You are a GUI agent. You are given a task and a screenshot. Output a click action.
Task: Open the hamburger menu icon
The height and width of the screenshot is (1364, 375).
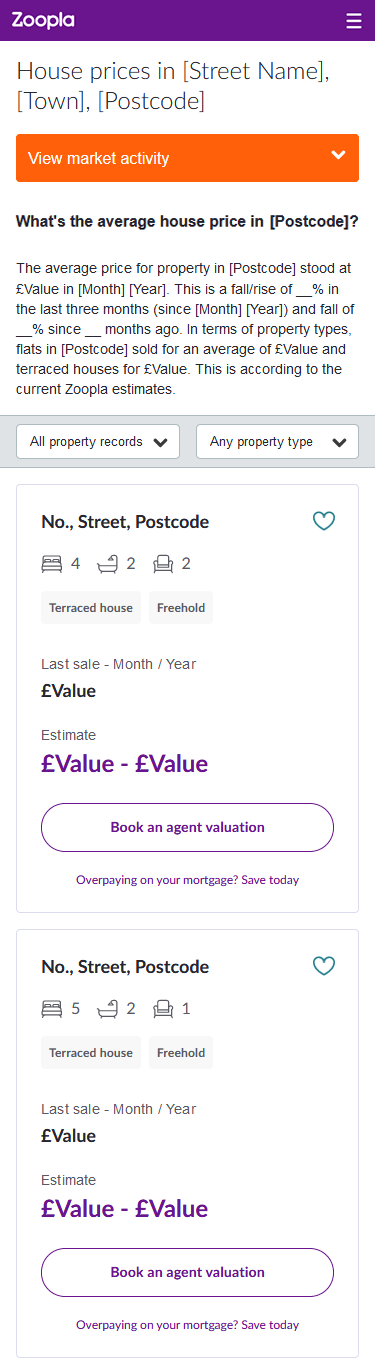click(x=353, y=20)
